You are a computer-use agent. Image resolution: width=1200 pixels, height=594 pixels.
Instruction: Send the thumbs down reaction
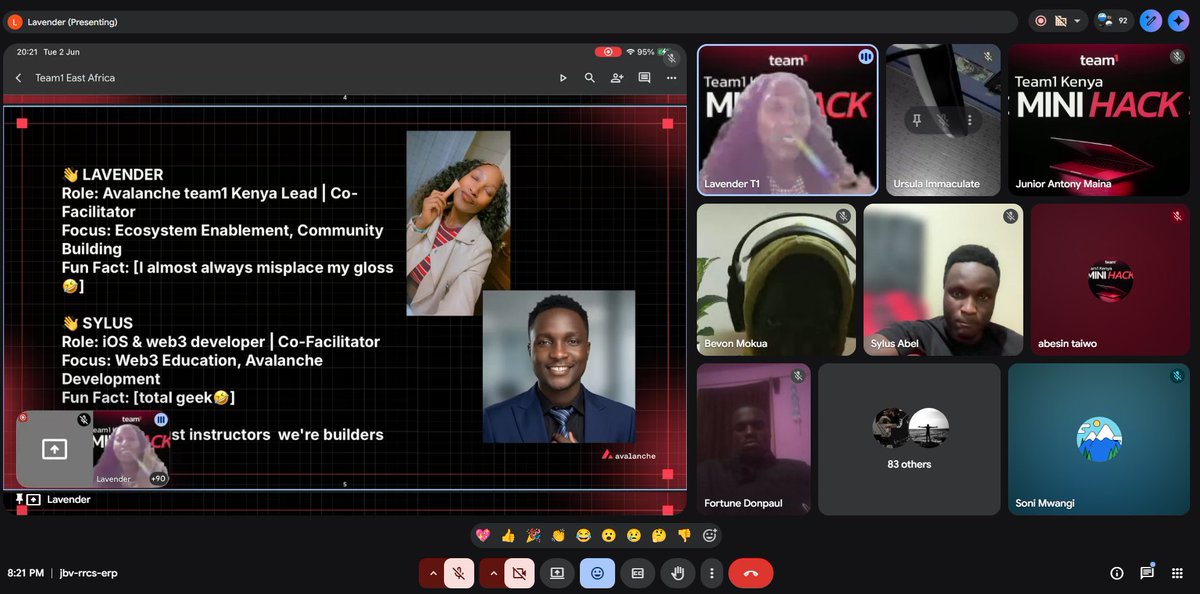click(x=684, y=535)
